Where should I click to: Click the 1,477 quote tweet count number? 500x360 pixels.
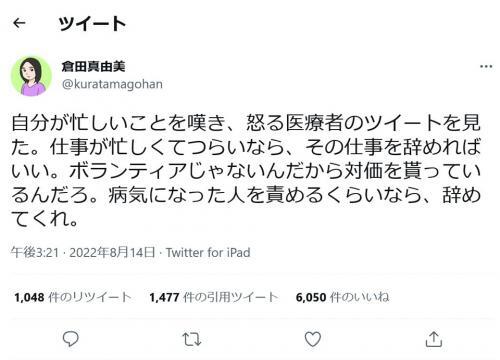pos(164,297)
